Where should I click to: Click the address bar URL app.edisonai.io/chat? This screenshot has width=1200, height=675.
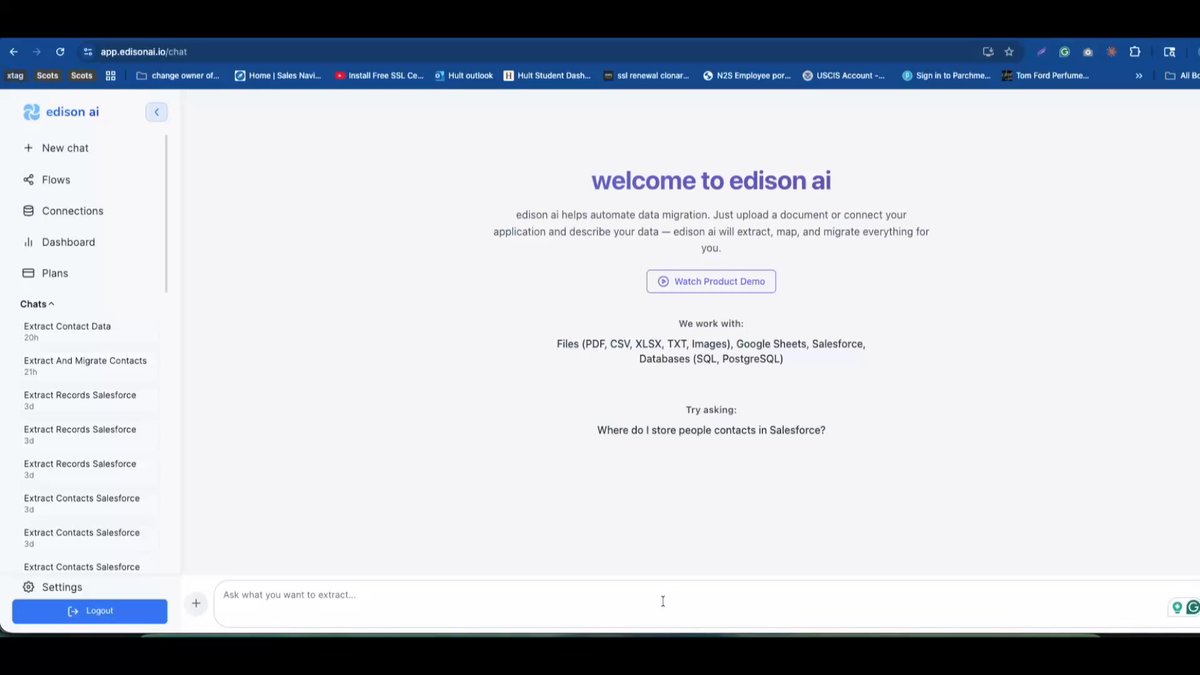click(x=143, y=51)
